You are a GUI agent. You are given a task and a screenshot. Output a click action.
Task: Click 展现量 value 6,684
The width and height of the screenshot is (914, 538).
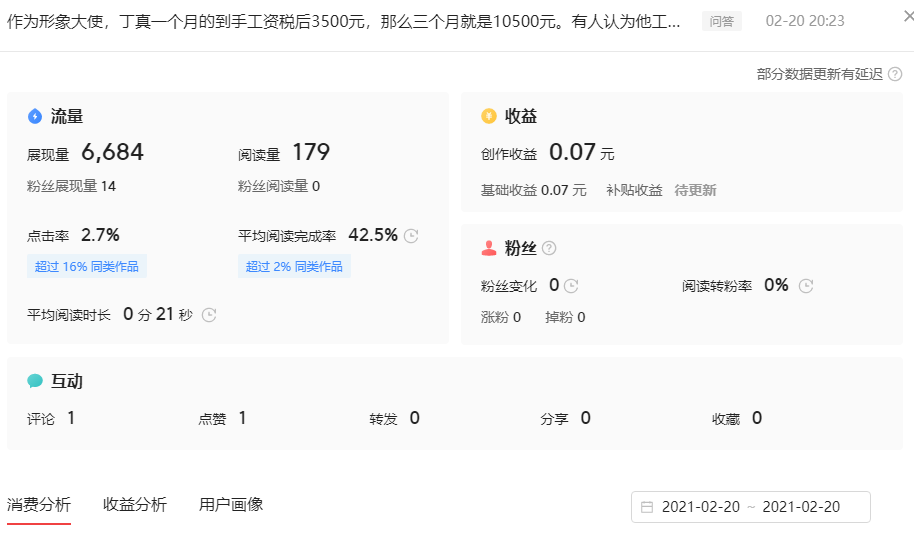coord(113,152)
